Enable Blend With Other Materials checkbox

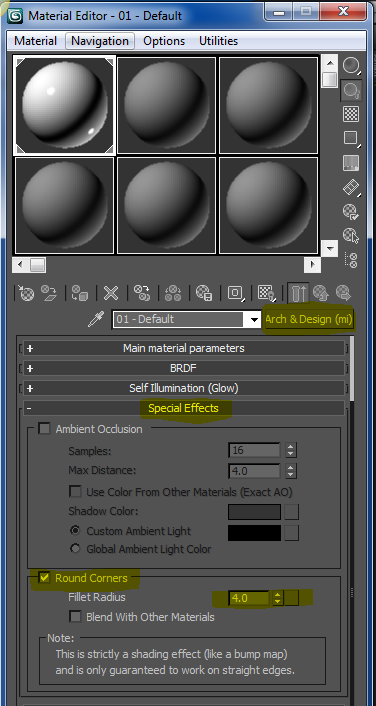pyautogui.click(x=75, y=616)
